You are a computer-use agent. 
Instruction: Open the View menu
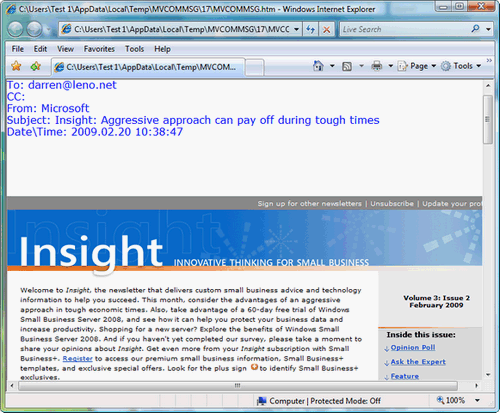tap(65, 49)
